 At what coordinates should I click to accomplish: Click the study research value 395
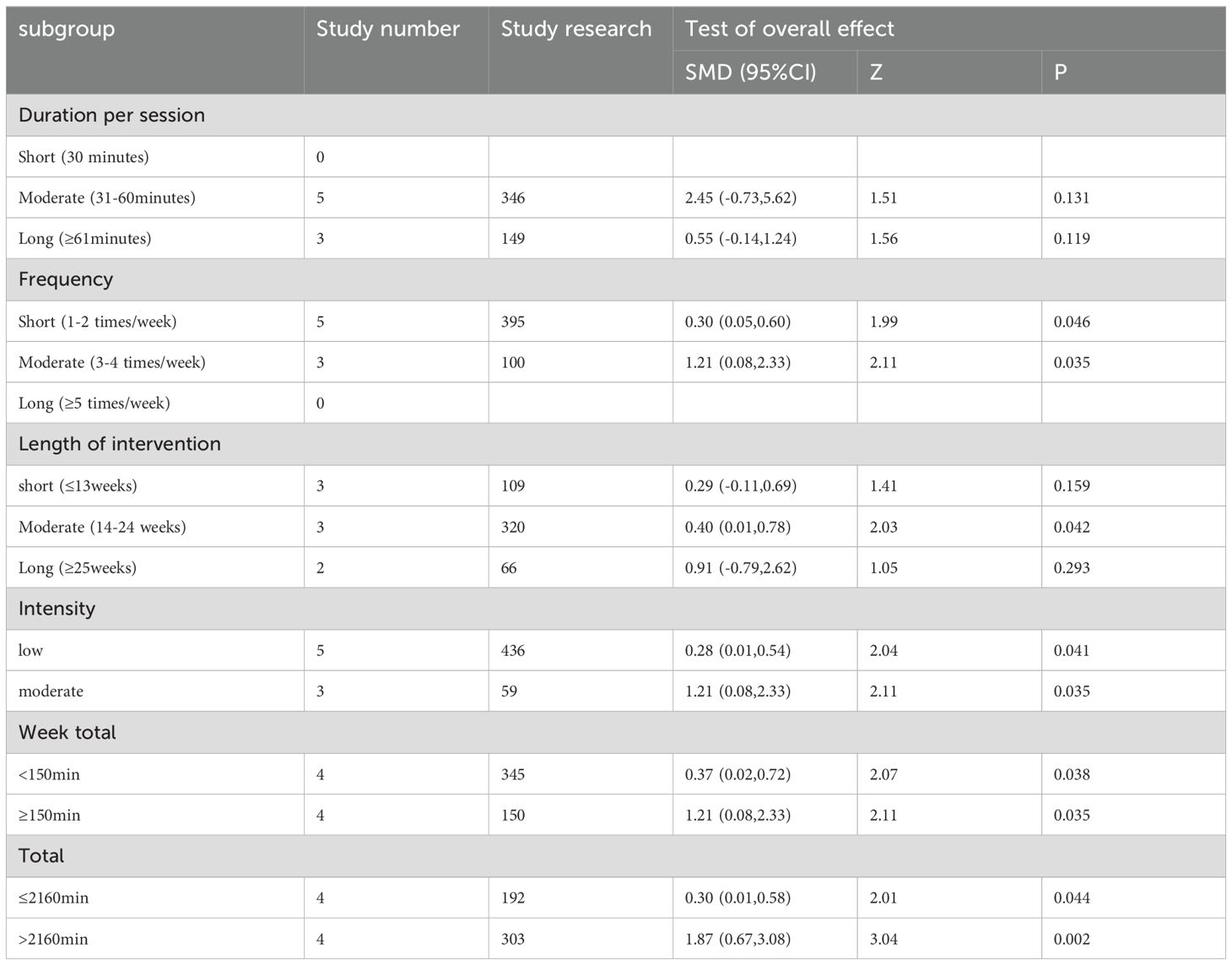pyautogui.click(x=513, y=322)
